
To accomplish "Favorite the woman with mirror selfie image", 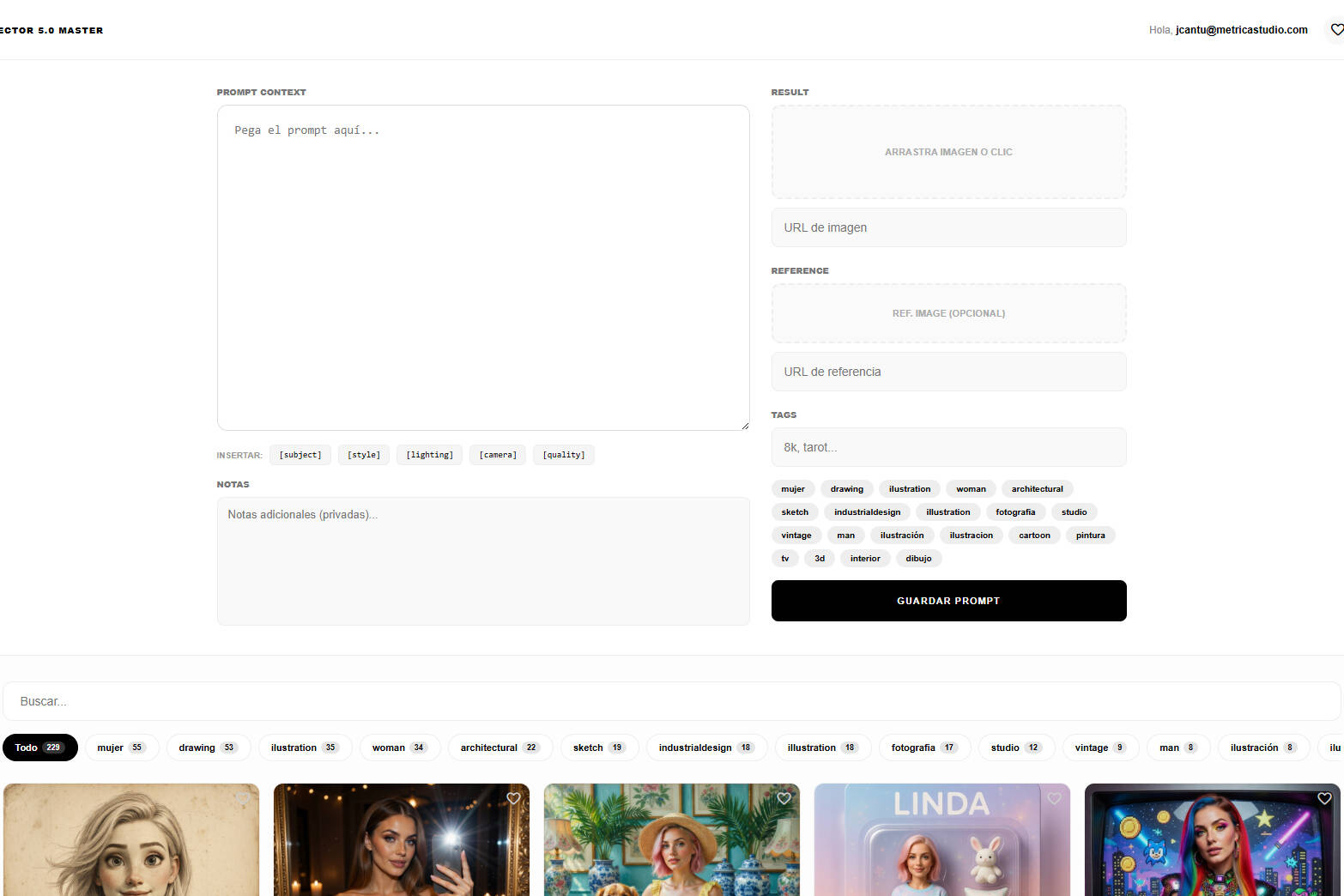I will 513,798.
